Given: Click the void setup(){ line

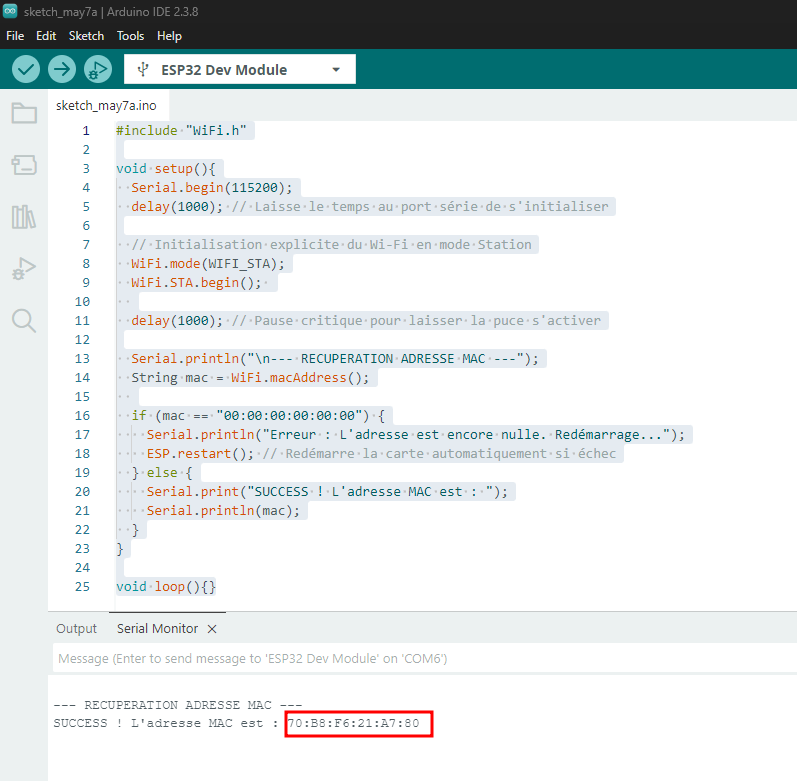Looking at the screenshot, I should coord(166,169).
